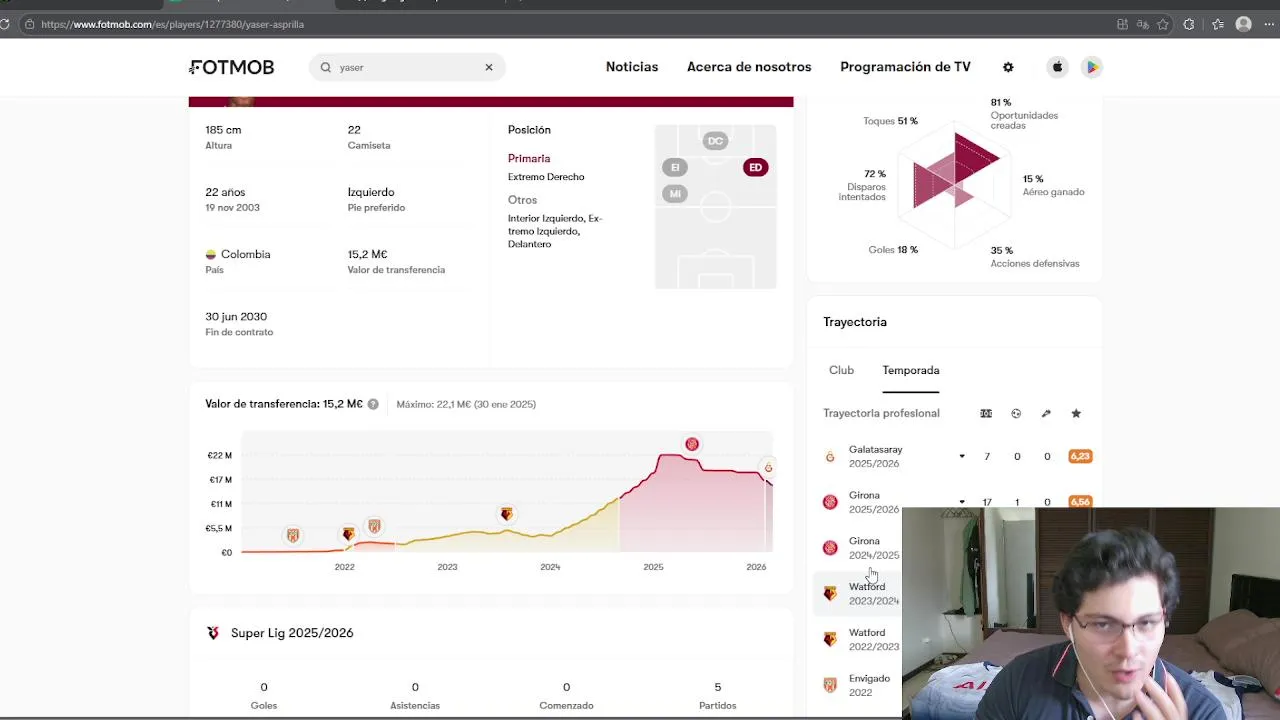Open the FotMob home logo
The image size is (1280, 720).
point(232,67)
